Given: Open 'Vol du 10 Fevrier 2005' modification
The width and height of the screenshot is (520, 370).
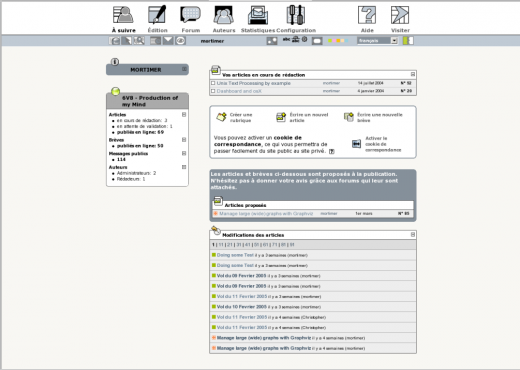Looking at the screenshot, I should click(241, 307).
